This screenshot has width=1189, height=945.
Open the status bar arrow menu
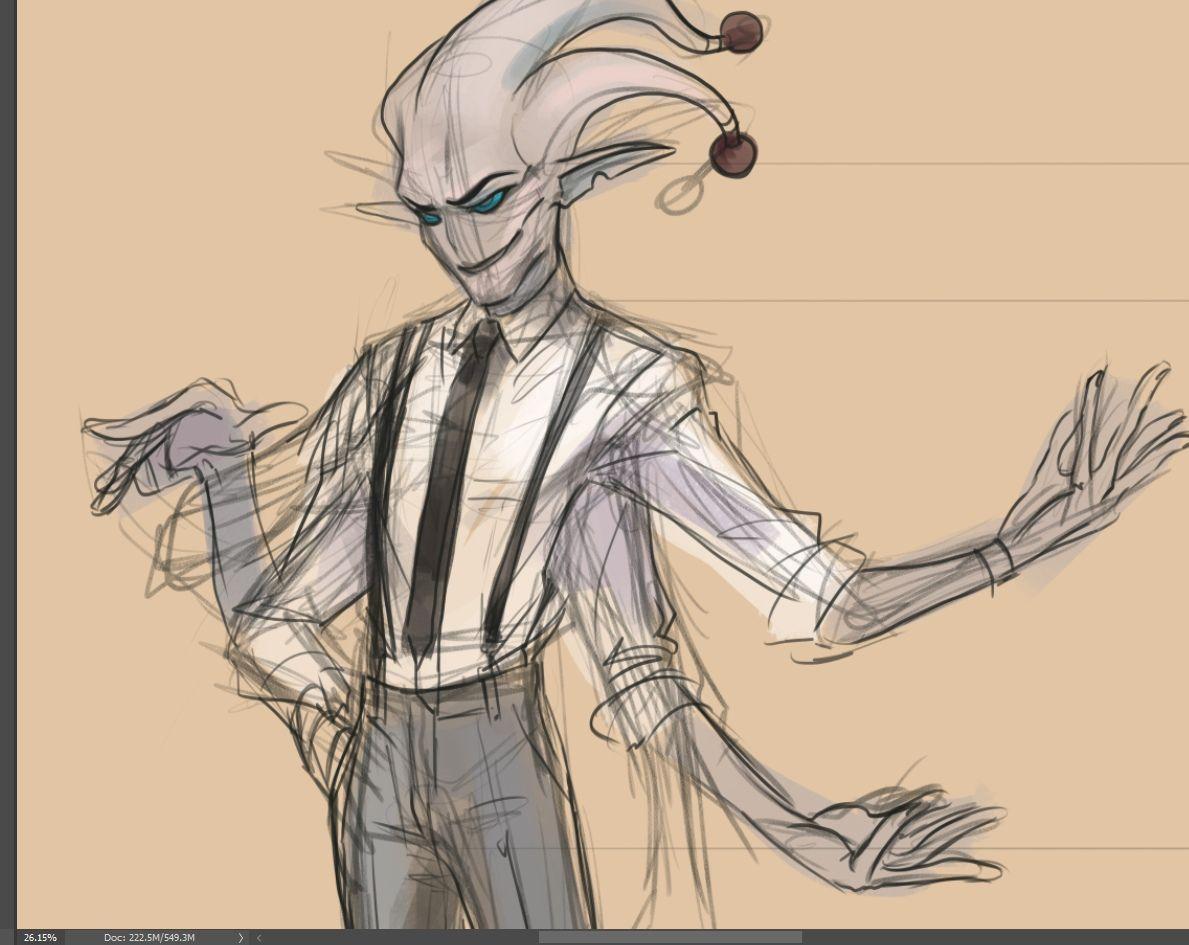240,937
